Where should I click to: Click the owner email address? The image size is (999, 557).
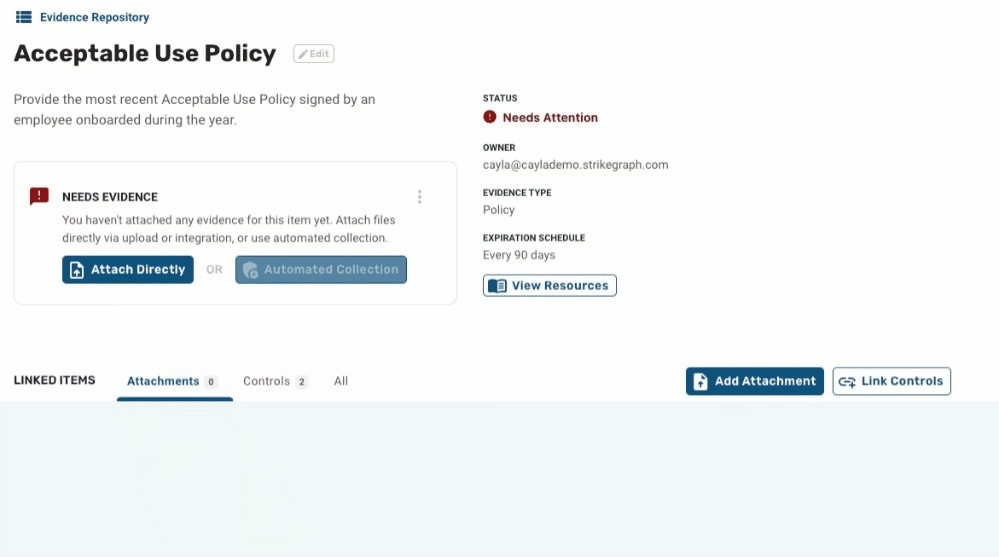(x=575, y=164)
